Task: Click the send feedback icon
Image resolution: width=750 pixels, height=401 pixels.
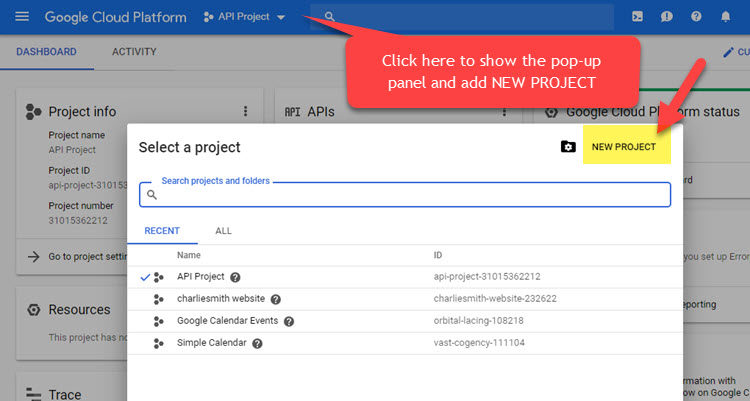Action: click(667, 17)
